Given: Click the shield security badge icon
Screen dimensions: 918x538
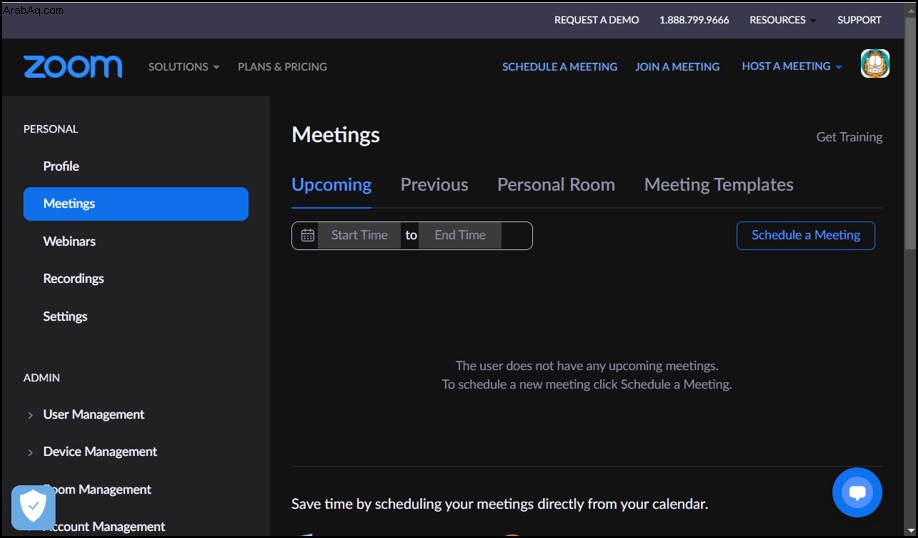Looking at the screenshot, I should point(33,506).
